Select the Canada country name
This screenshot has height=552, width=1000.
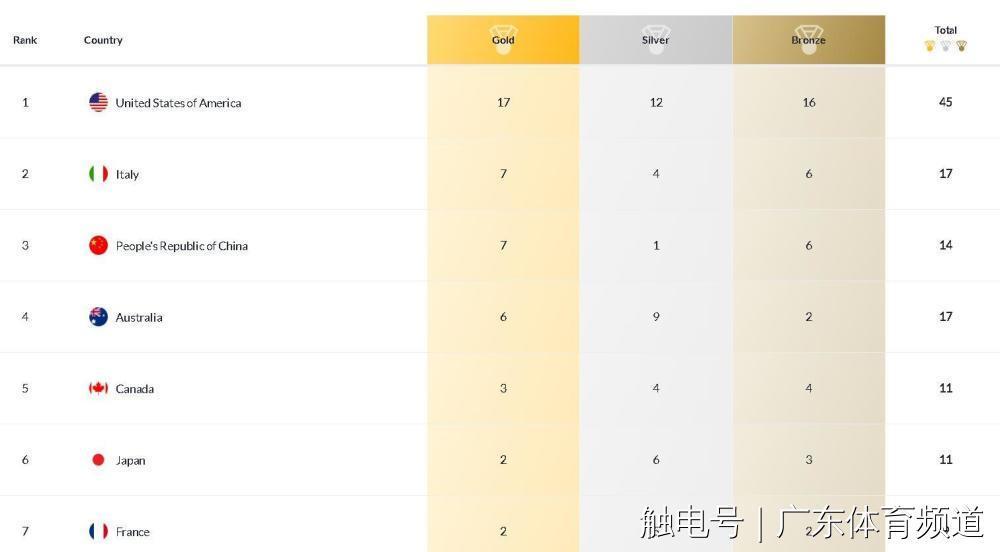point(134,389)
